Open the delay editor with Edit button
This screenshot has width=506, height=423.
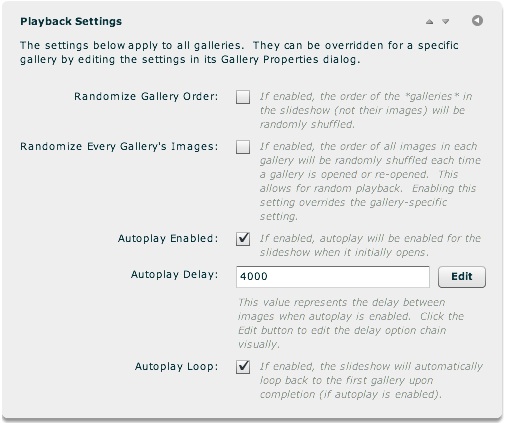click(x=462, y=277)
